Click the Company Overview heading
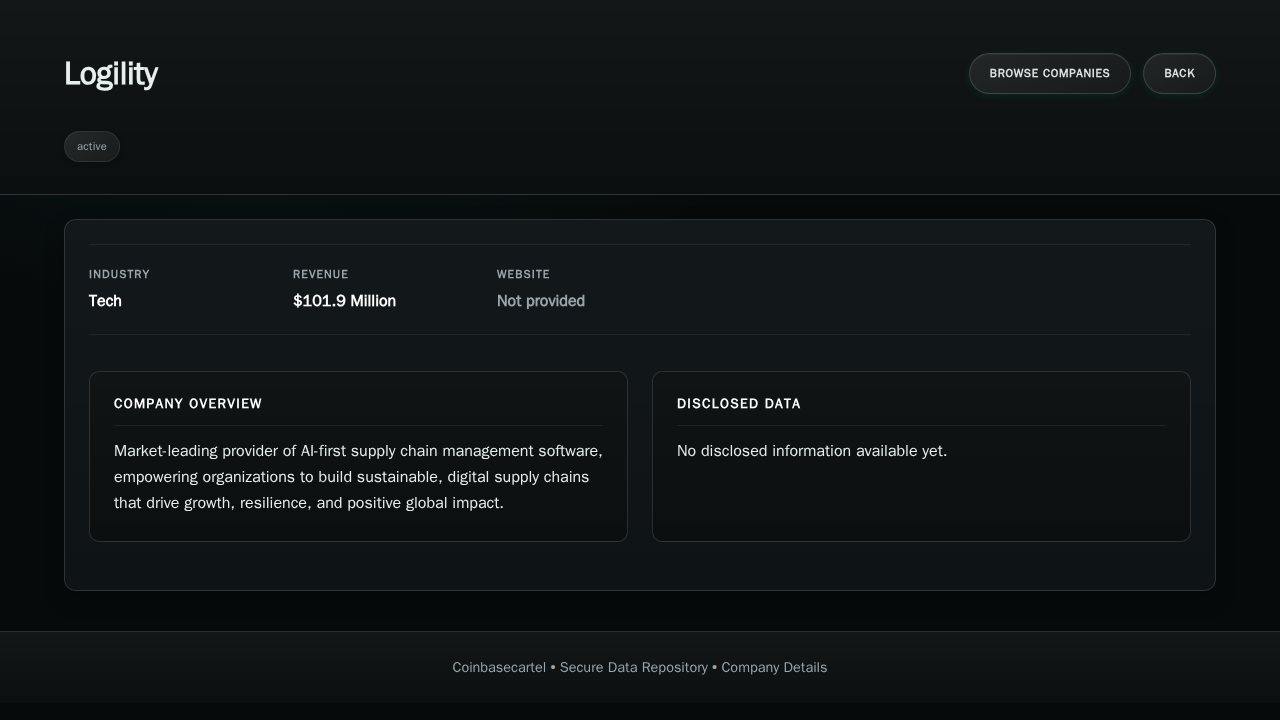1280x720 pixels. coord(188,404)
